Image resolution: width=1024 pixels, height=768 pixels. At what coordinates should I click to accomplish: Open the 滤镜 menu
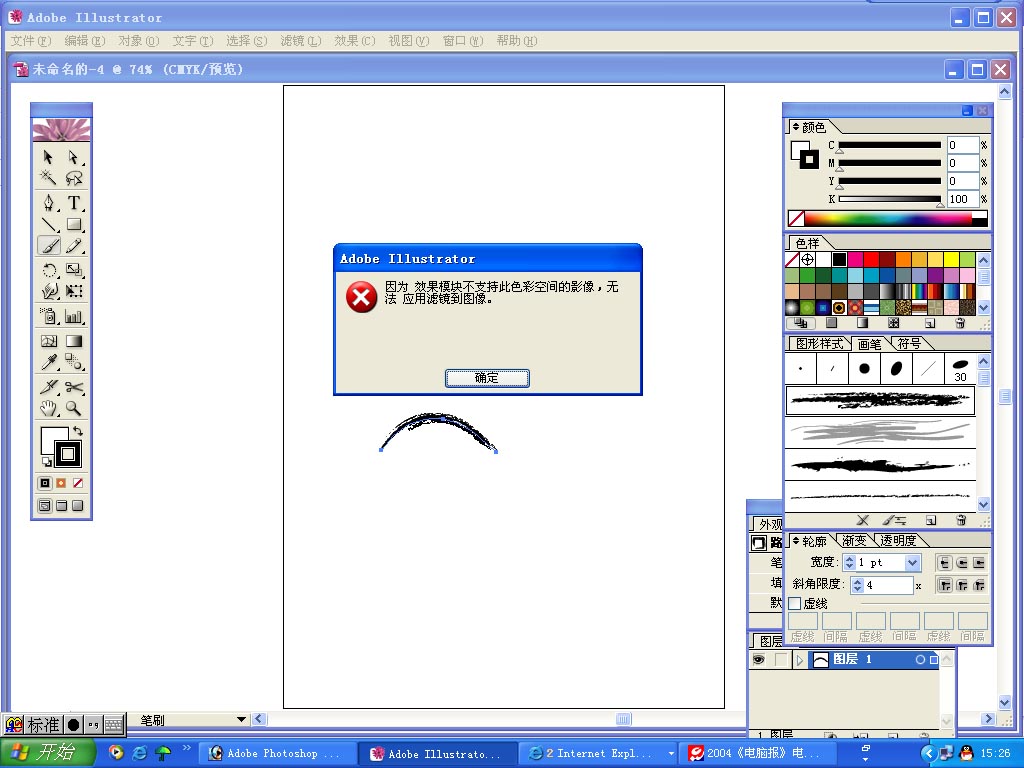[x=300, y=41]
